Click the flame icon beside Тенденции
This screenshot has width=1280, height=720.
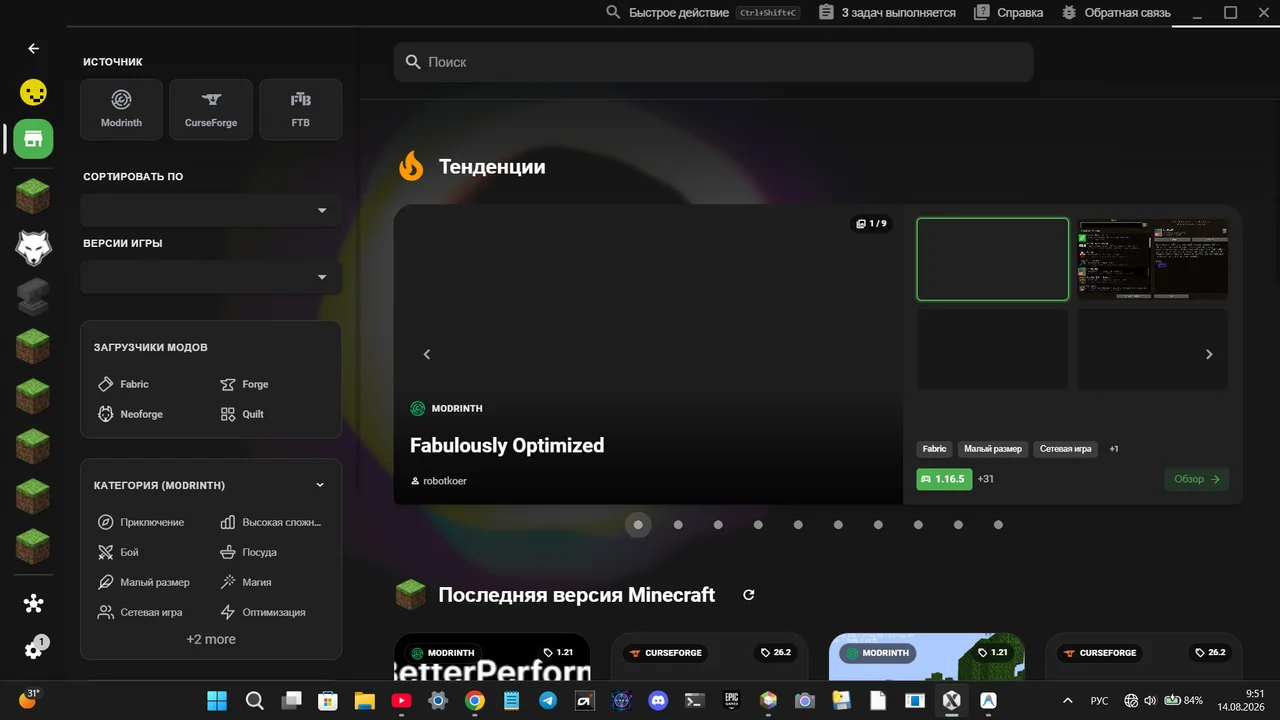point(411,166)
